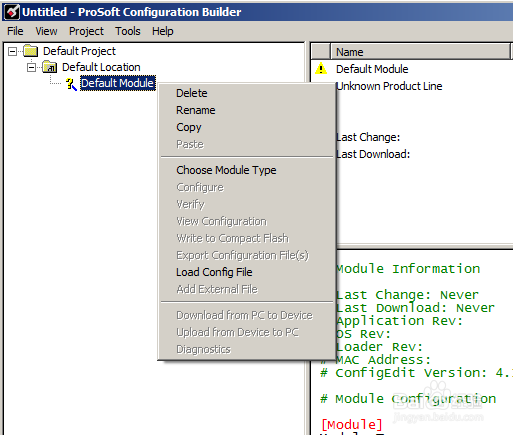Click Default Module text in the Name list
This screenshot has height=435, width=513.
point(372,69)
